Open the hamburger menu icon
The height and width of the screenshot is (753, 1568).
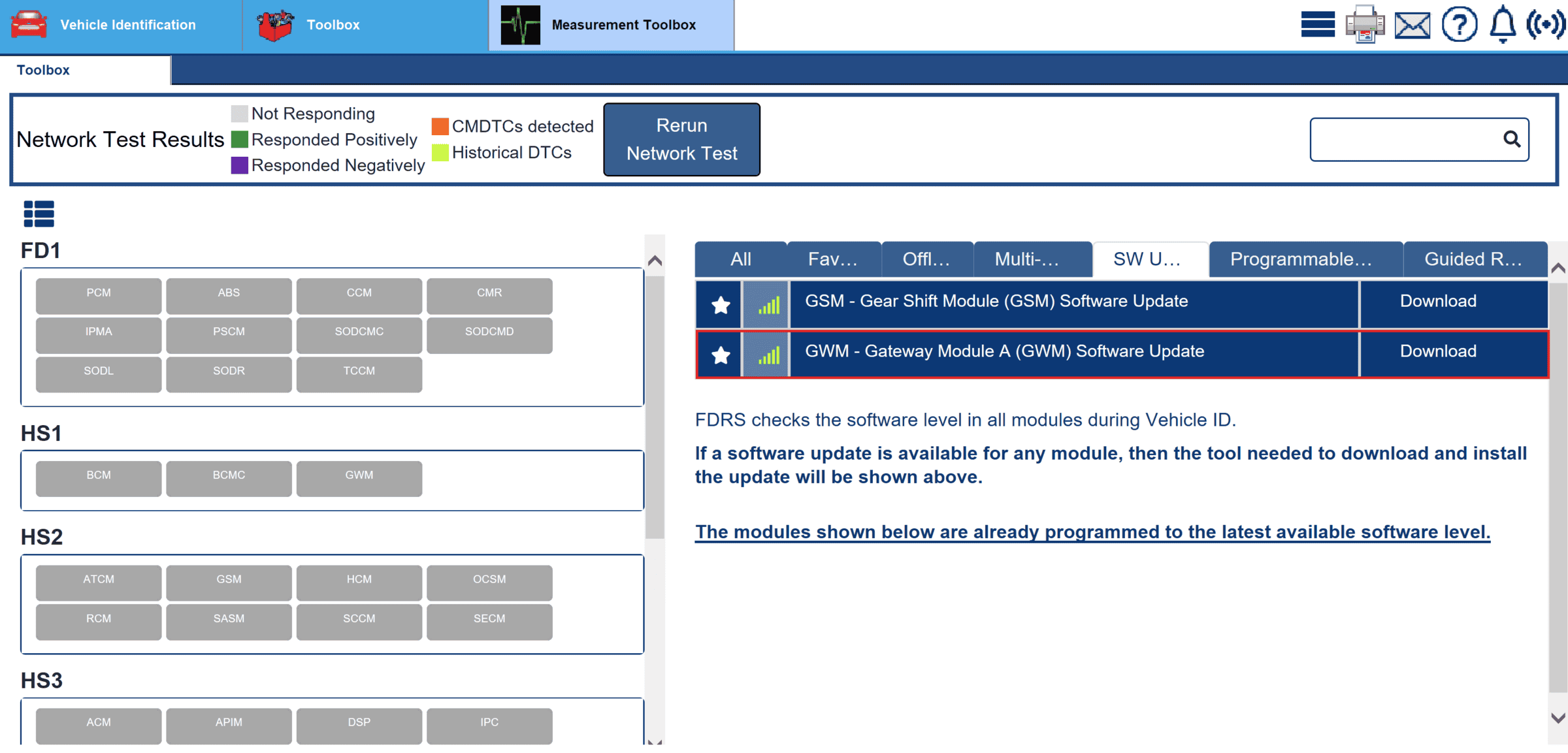[x=1317, y=25]
